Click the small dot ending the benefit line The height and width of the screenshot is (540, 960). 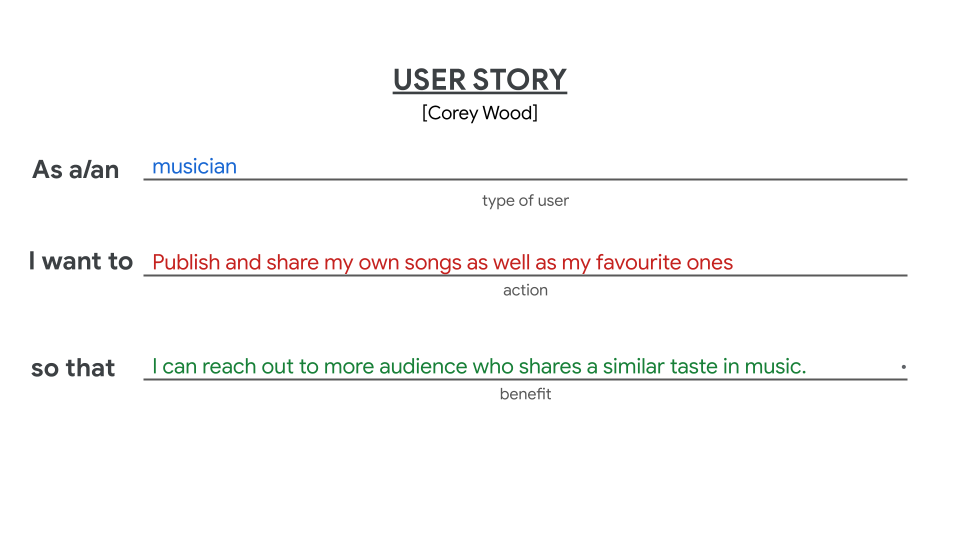(903, 367)
